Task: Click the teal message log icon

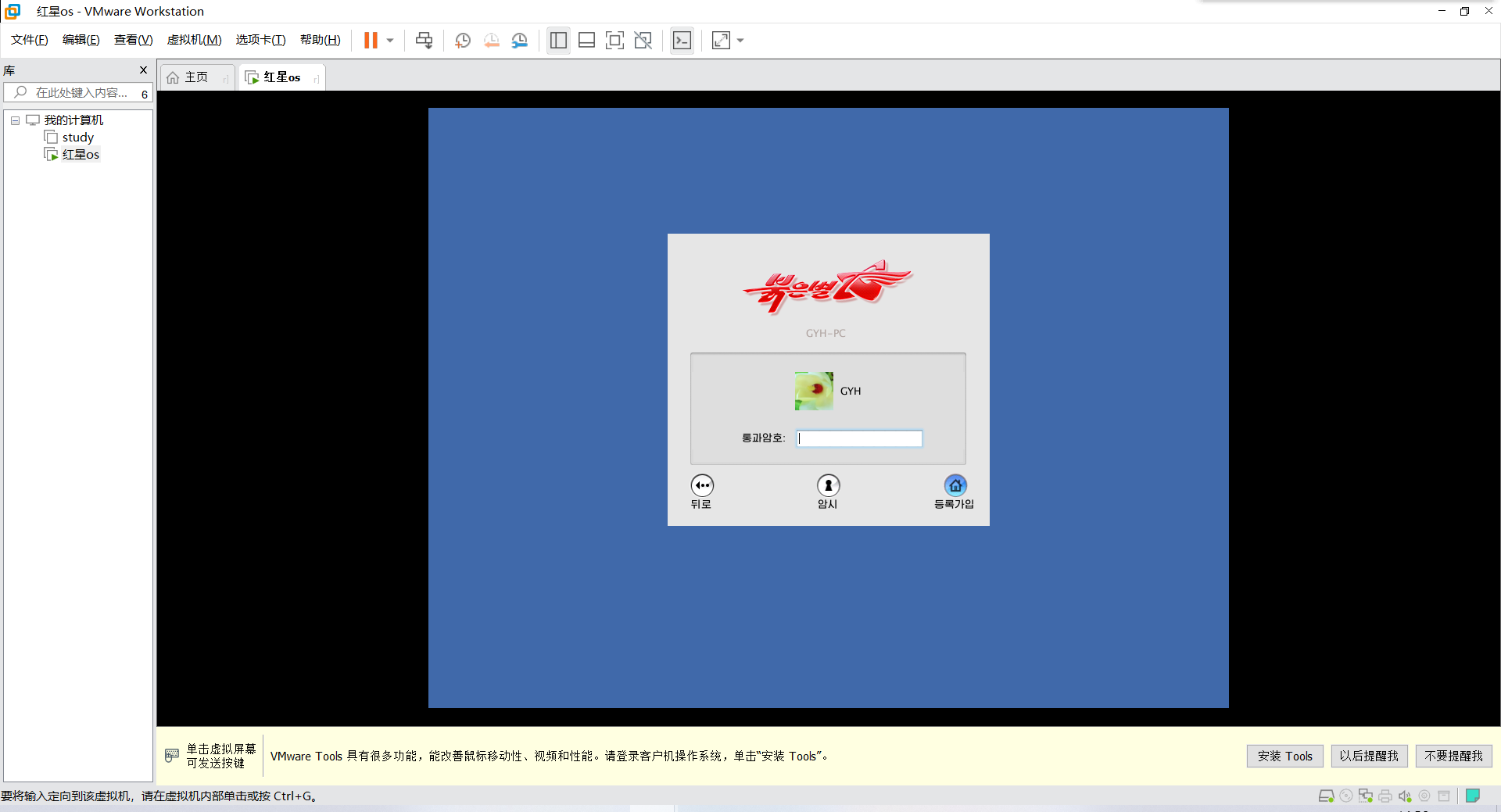Action: pos(1473,796)
